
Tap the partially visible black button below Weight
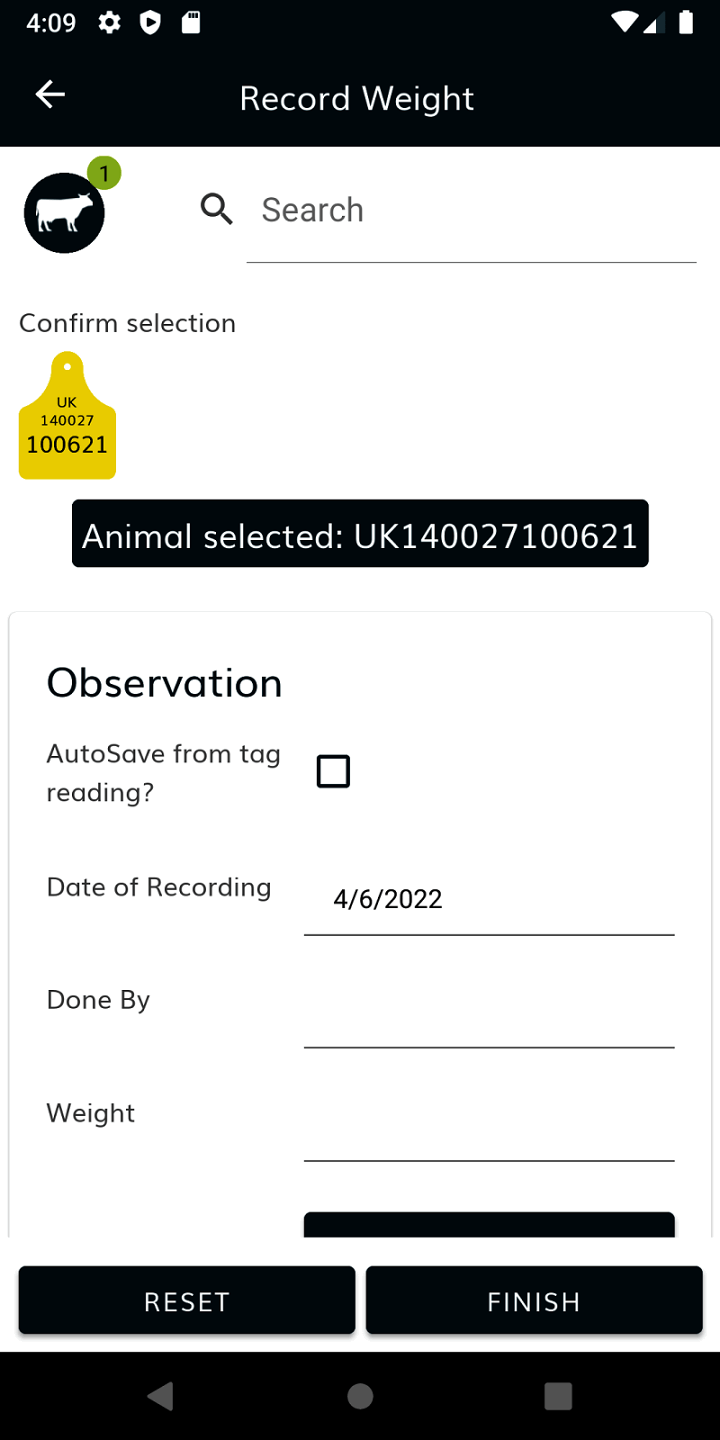488,1224
